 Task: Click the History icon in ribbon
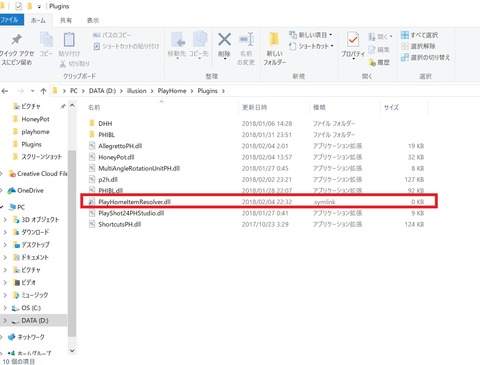tap(379, 62)
